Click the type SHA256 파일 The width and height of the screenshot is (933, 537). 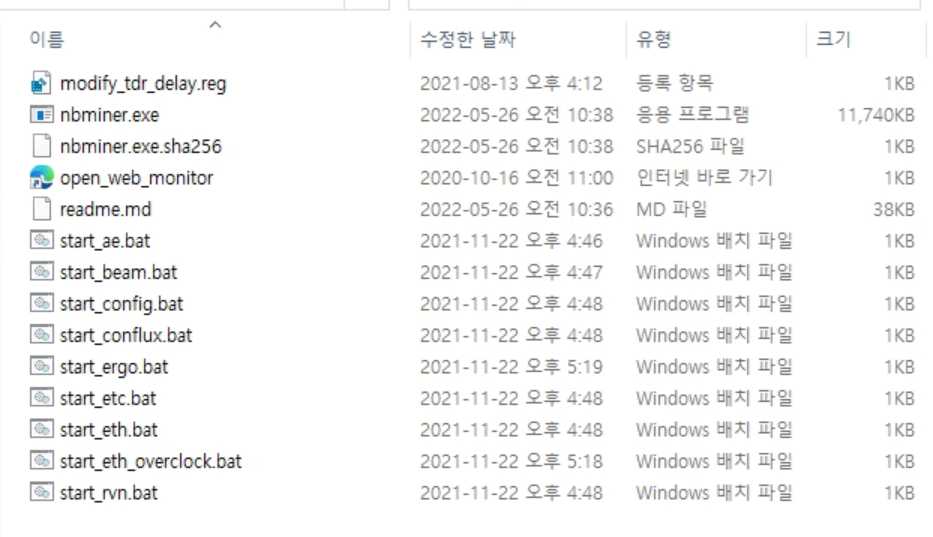(x=690, y=146)
